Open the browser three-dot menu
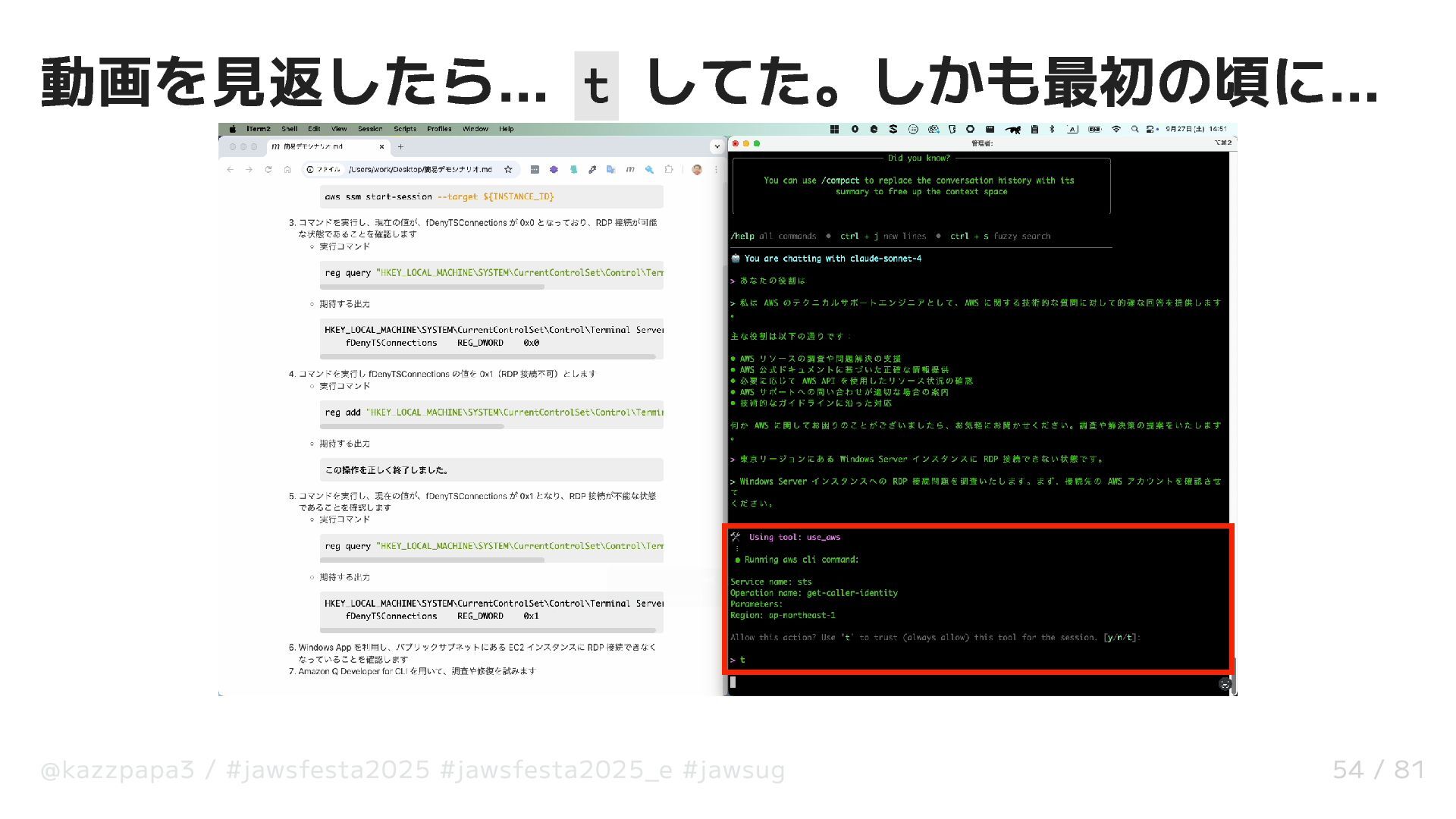The width and height of the screenshot is (1456, 819). point(715,170)
